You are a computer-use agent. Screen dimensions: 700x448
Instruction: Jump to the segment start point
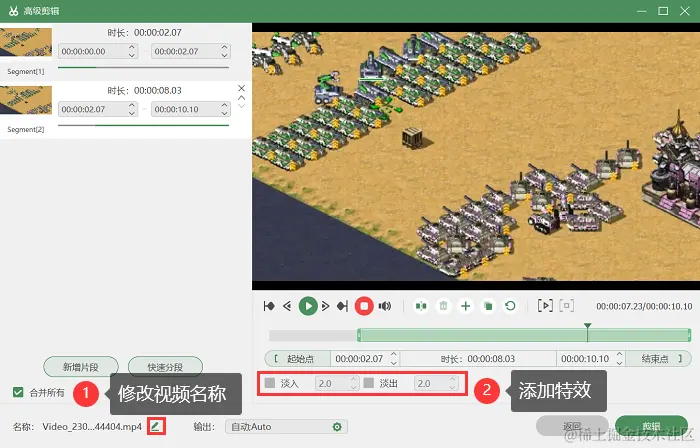click(269, 306)
